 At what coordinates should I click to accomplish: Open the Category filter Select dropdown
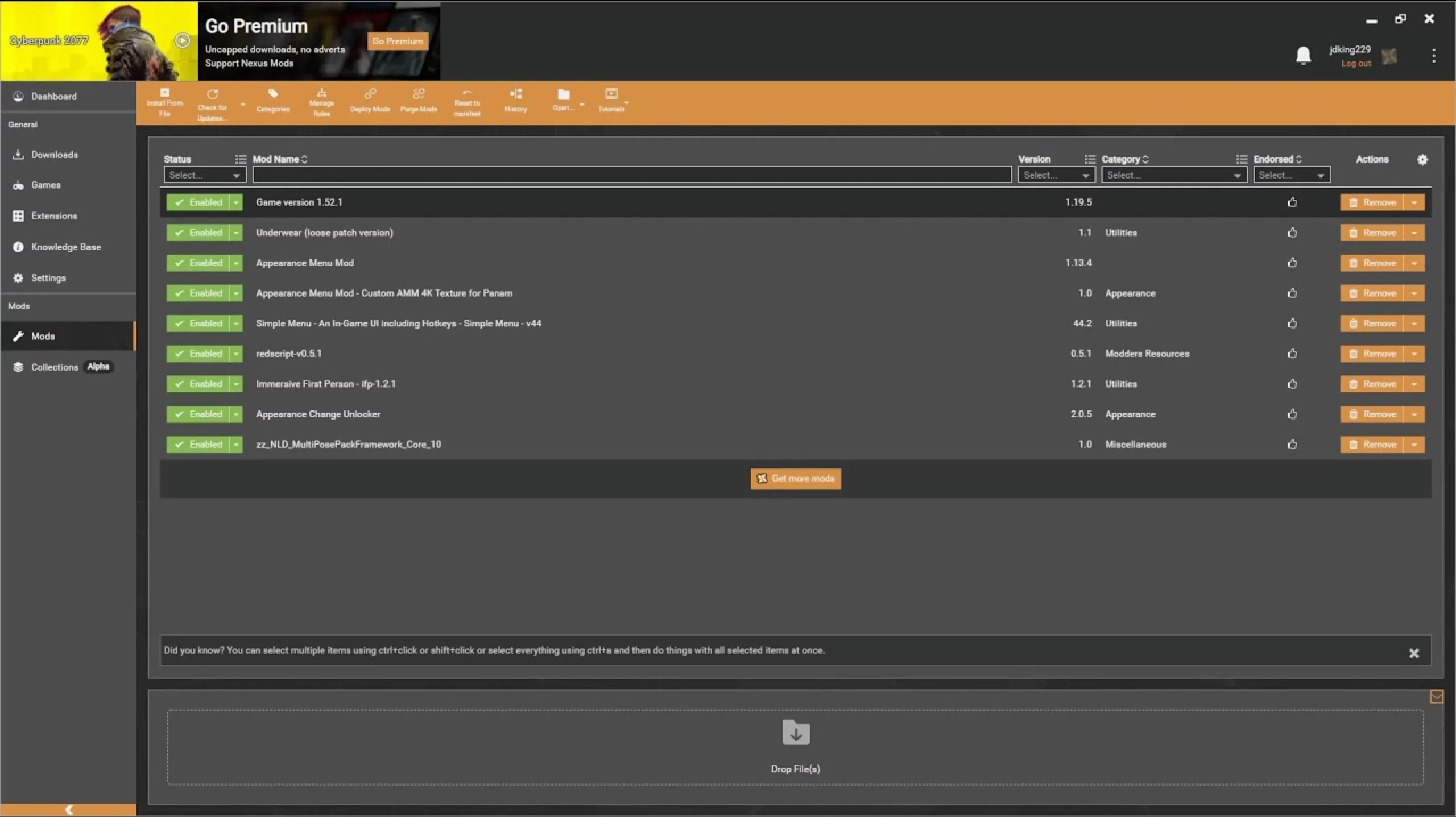(1173, 175)
